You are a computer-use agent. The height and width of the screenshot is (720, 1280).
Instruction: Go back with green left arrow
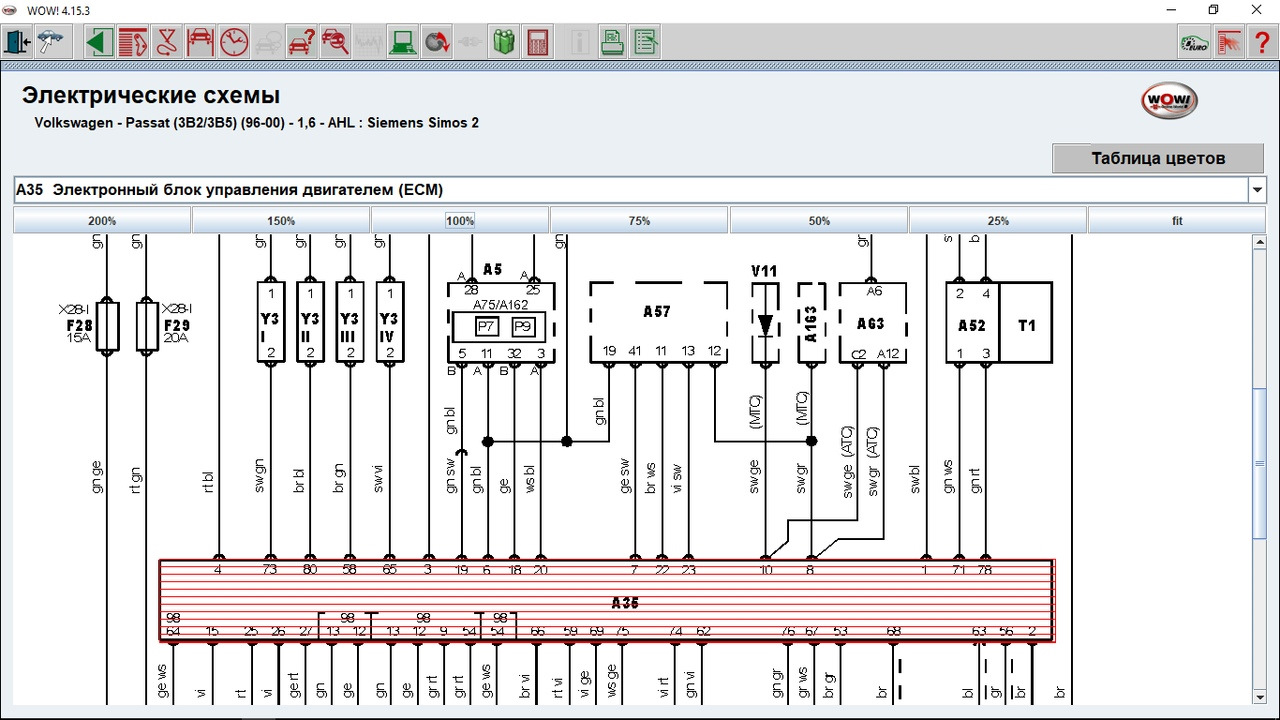[x=98, y=42]
